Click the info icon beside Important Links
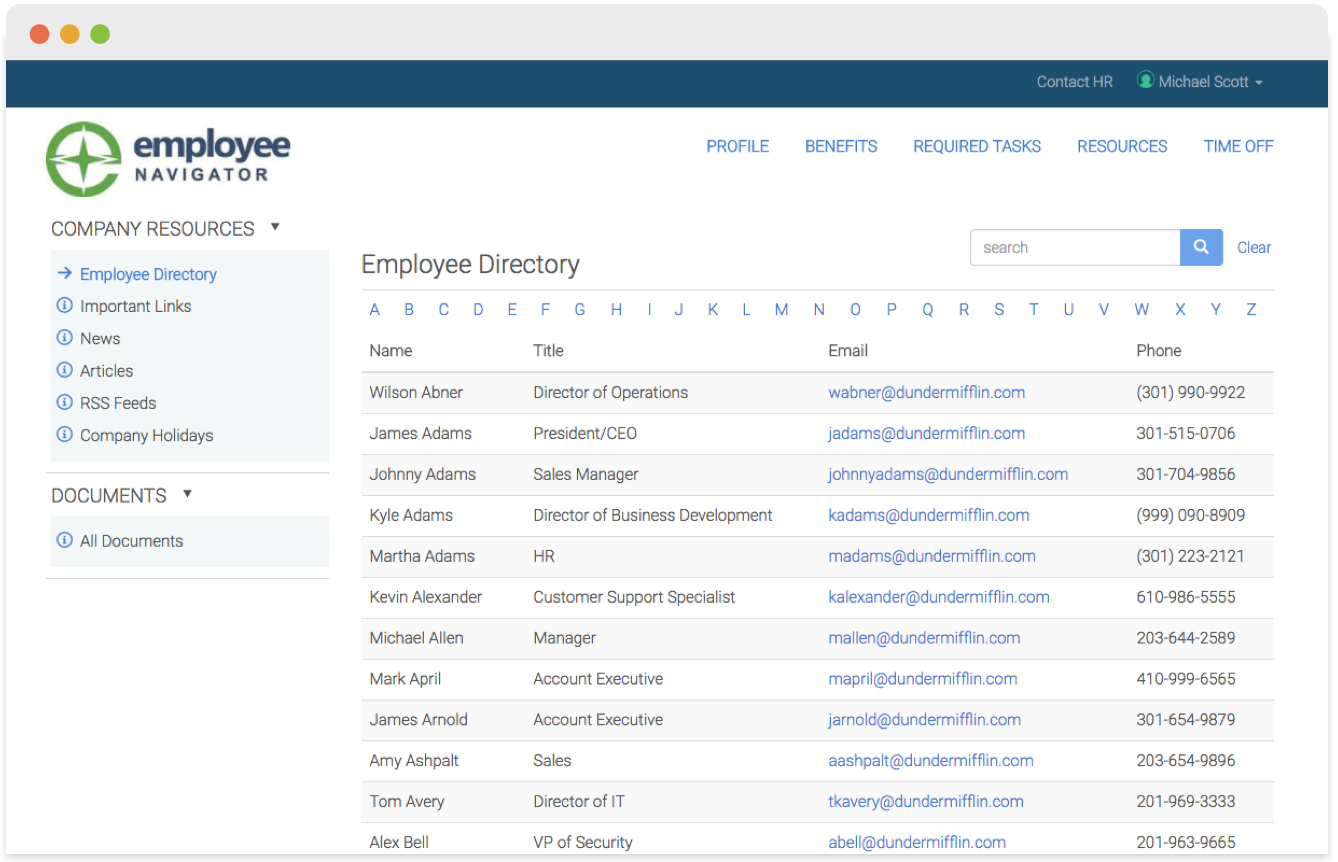Image resolution: width=1338 pixels, height=862 pixels. [67, 306]
